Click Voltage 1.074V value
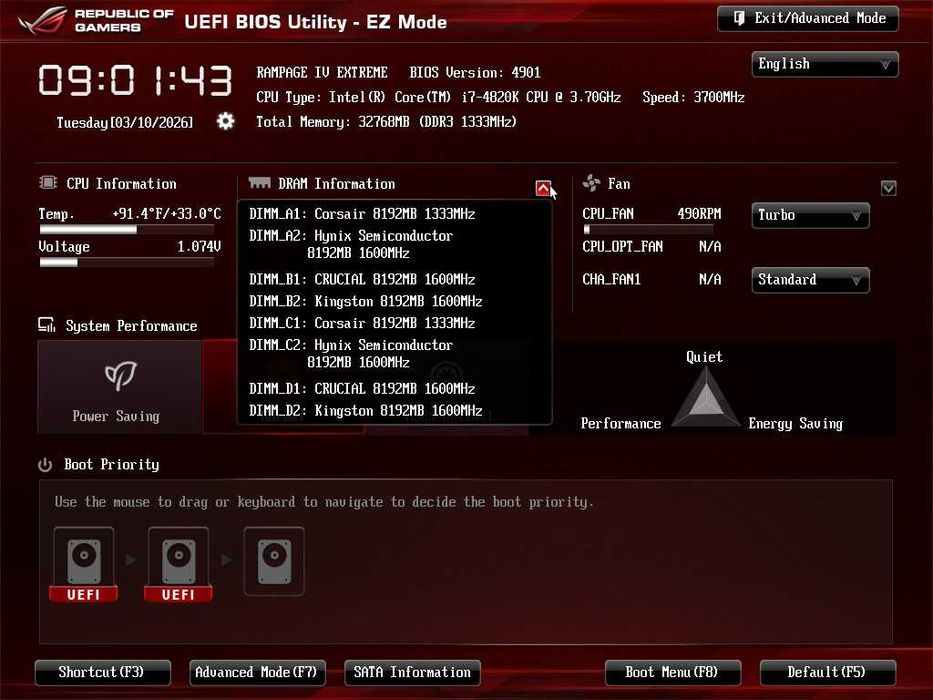 pos(199,246)
